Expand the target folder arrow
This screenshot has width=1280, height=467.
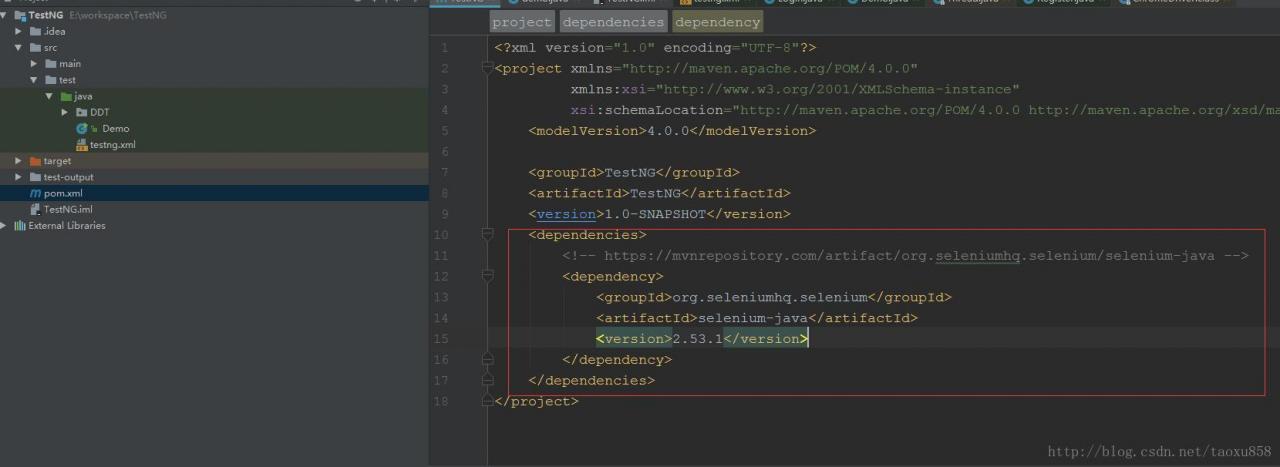click(x=18, y=161)
